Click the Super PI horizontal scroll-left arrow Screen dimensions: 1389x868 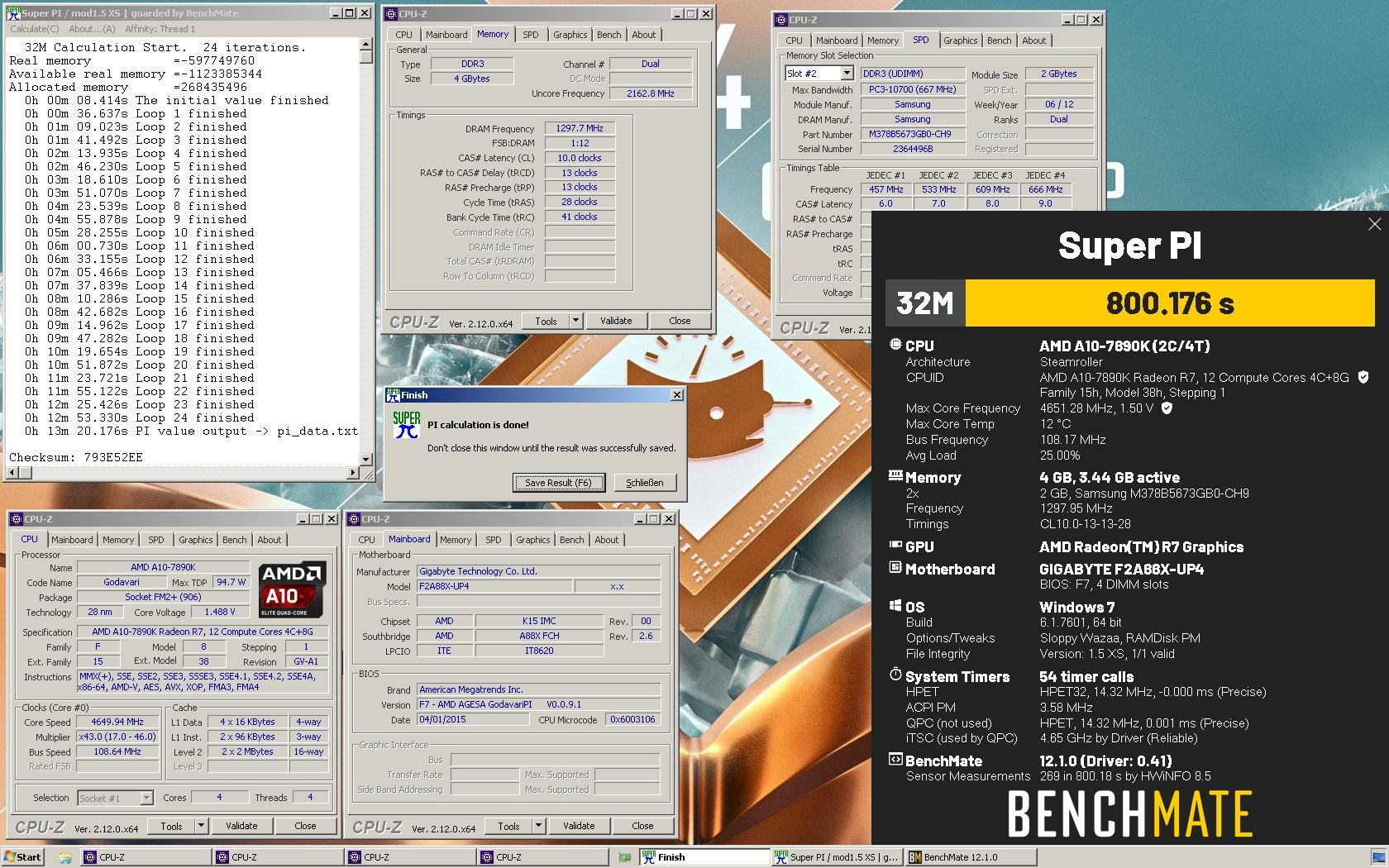12,473
